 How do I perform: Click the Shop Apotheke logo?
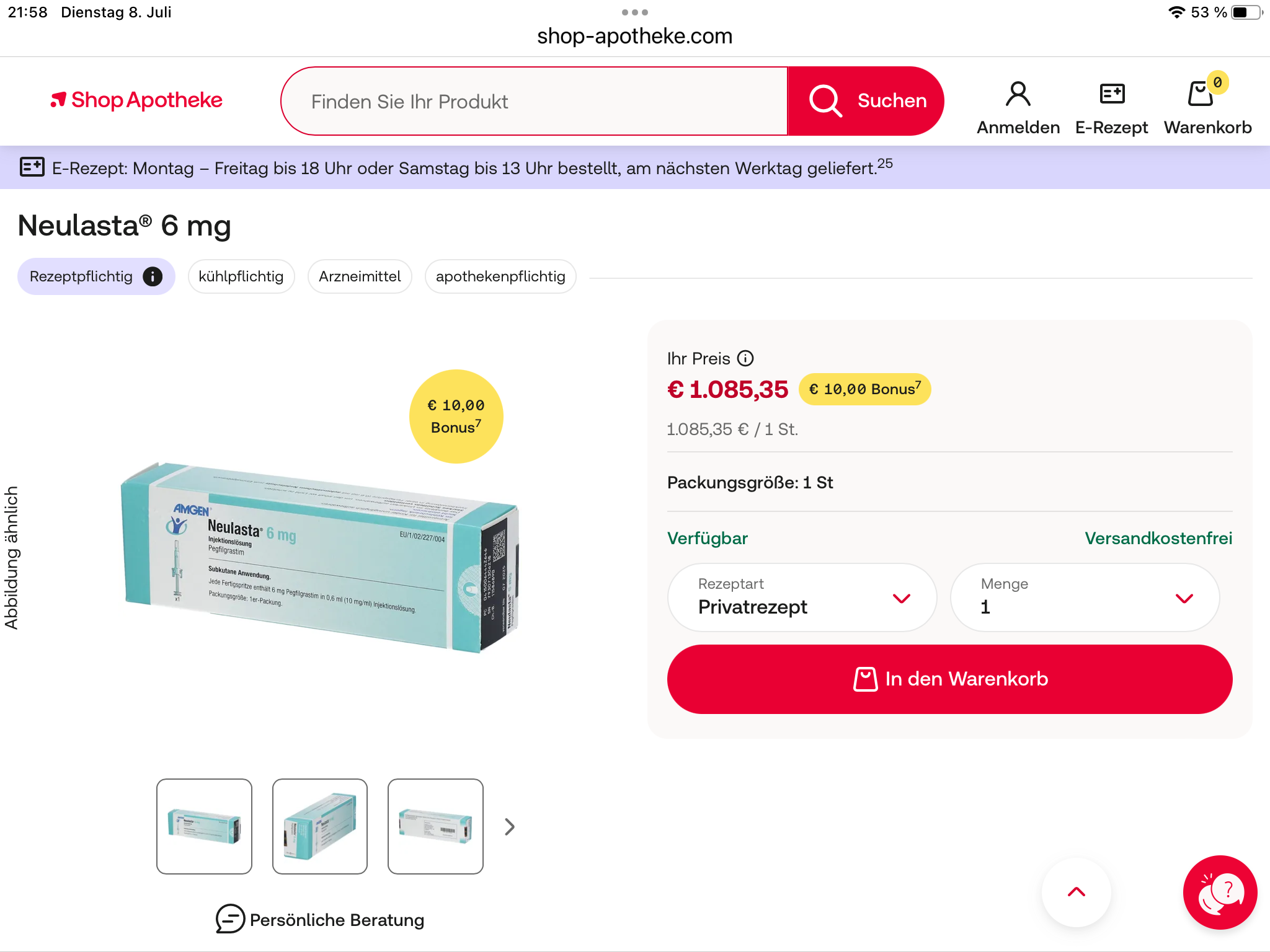(x=136, y=100)
